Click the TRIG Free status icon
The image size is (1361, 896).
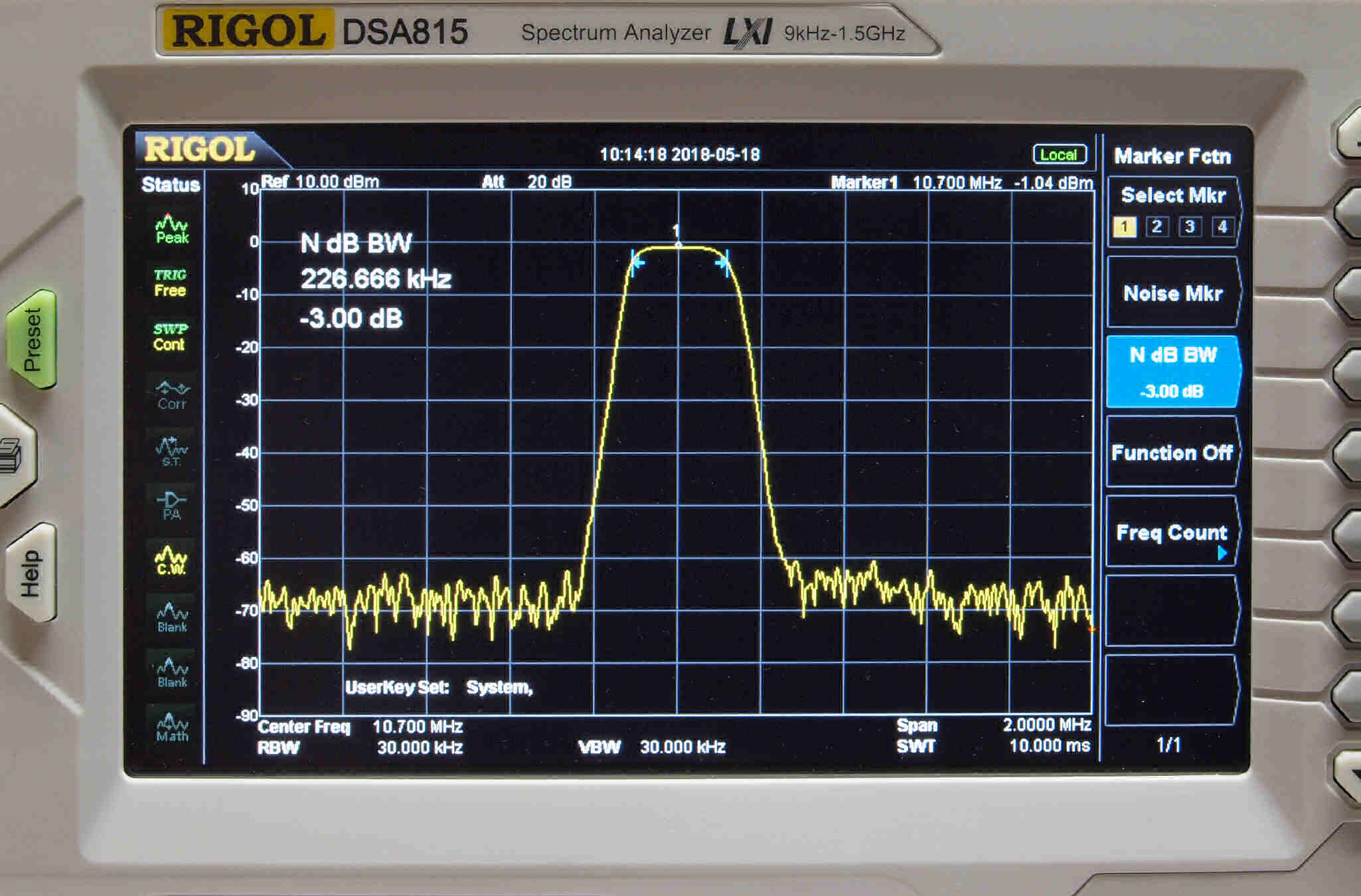click(170, 283)
